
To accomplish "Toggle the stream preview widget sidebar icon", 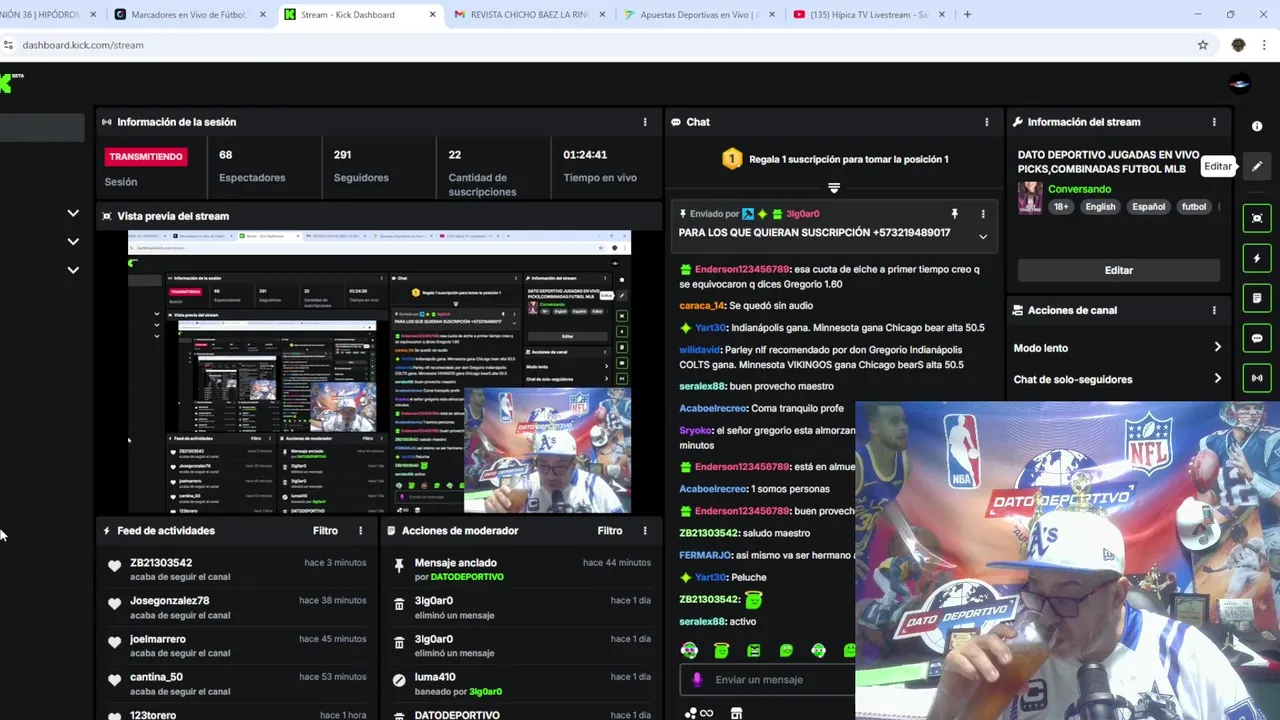I will (1257, 218).
